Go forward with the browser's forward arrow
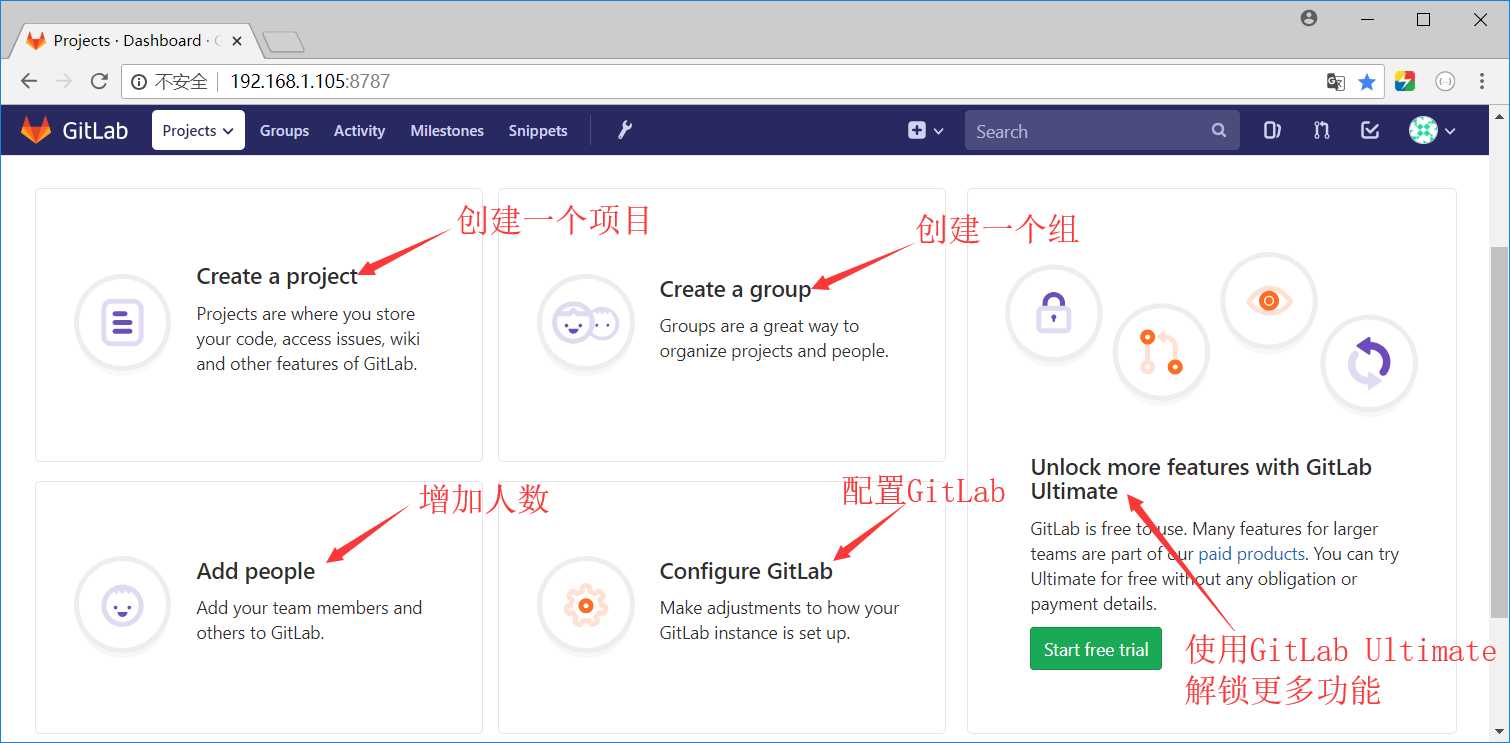This screenshot has height=743, width=1510. (x=64, y=81)
